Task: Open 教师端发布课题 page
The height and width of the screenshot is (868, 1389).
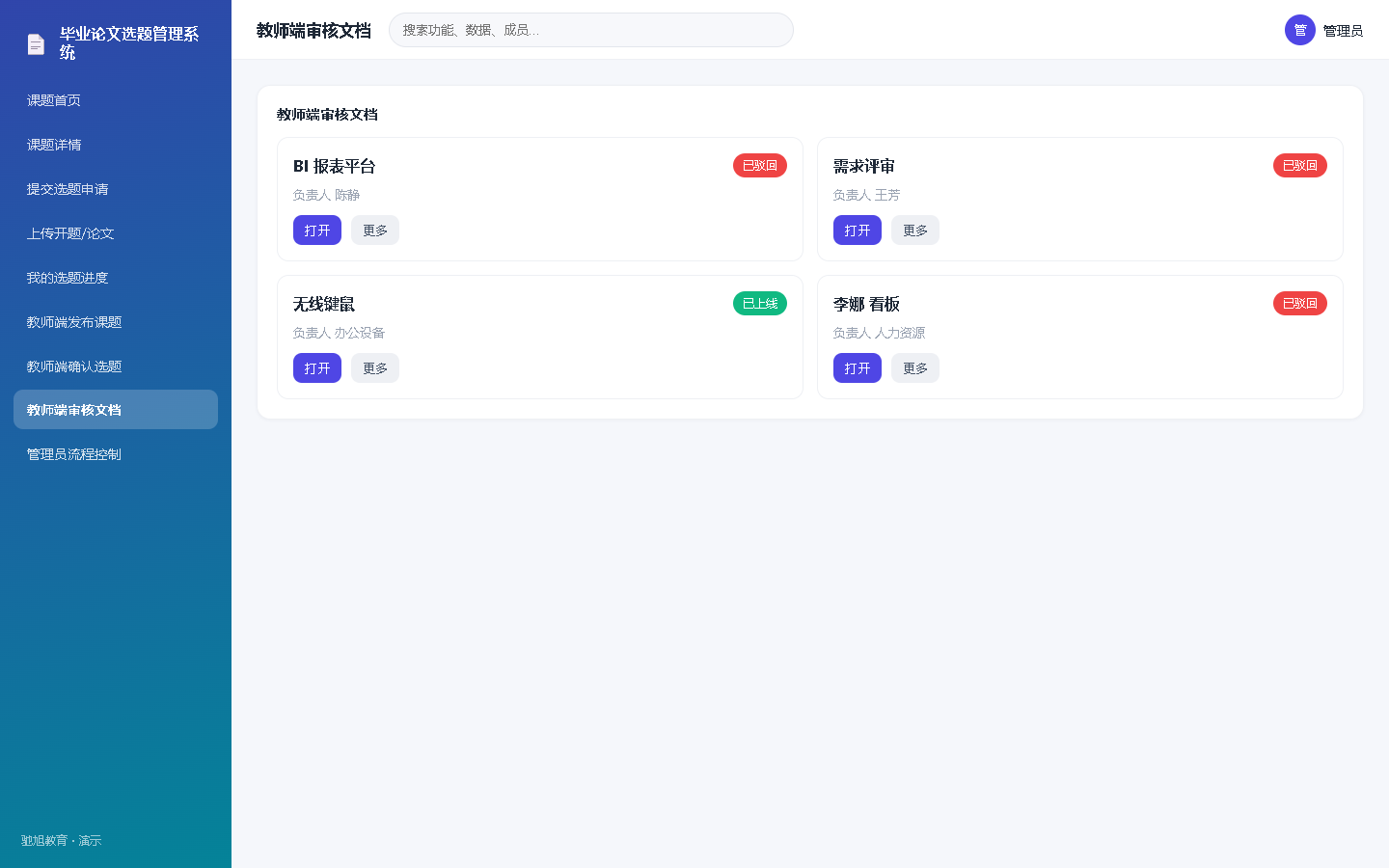Action: (116, 322)
